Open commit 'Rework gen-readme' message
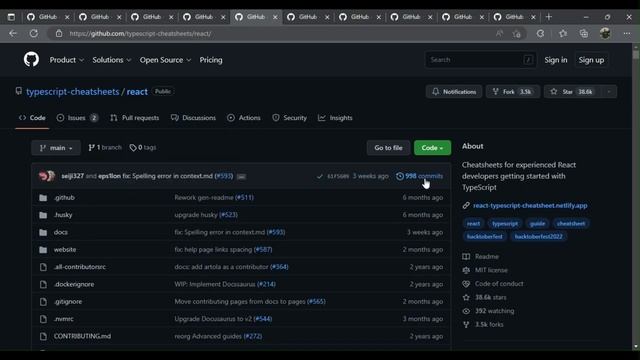 tap(204, 198)
